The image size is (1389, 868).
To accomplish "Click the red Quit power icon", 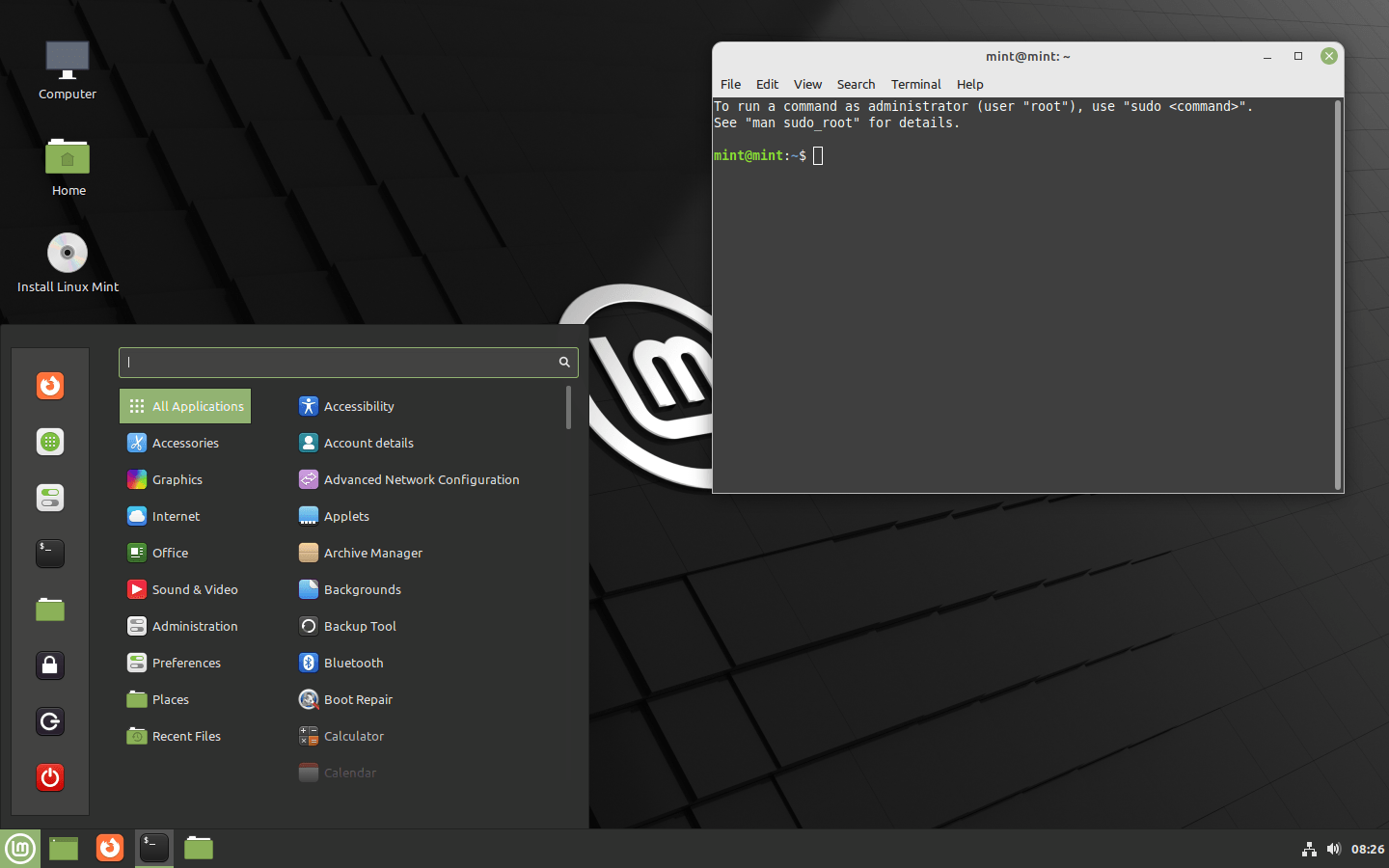I will coord(50,777).
